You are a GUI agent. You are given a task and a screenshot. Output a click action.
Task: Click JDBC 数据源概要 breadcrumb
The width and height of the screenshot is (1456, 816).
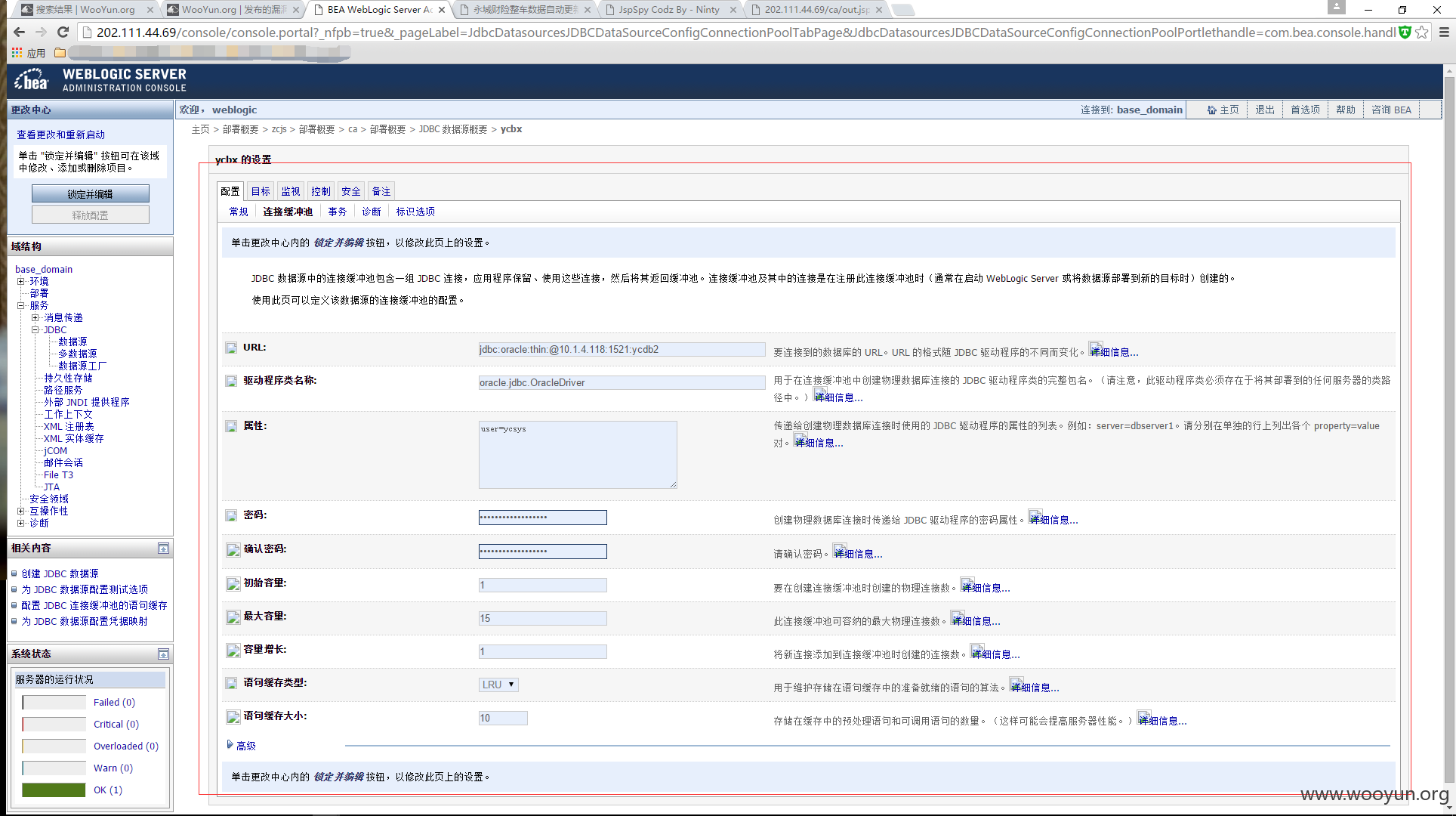point(453,129)
